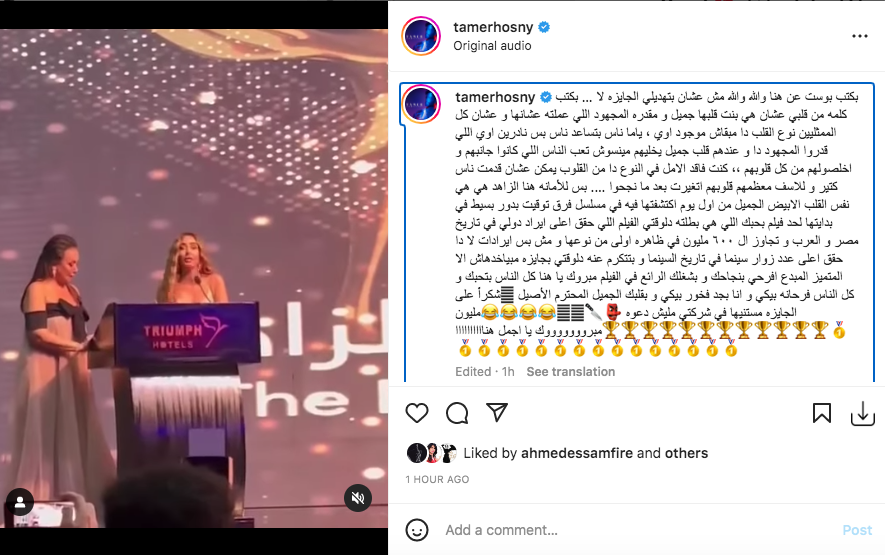Show tagged people icon on video
Image resolution: width=885 pixels, height=555 pixels.
(x=20, y=502)
